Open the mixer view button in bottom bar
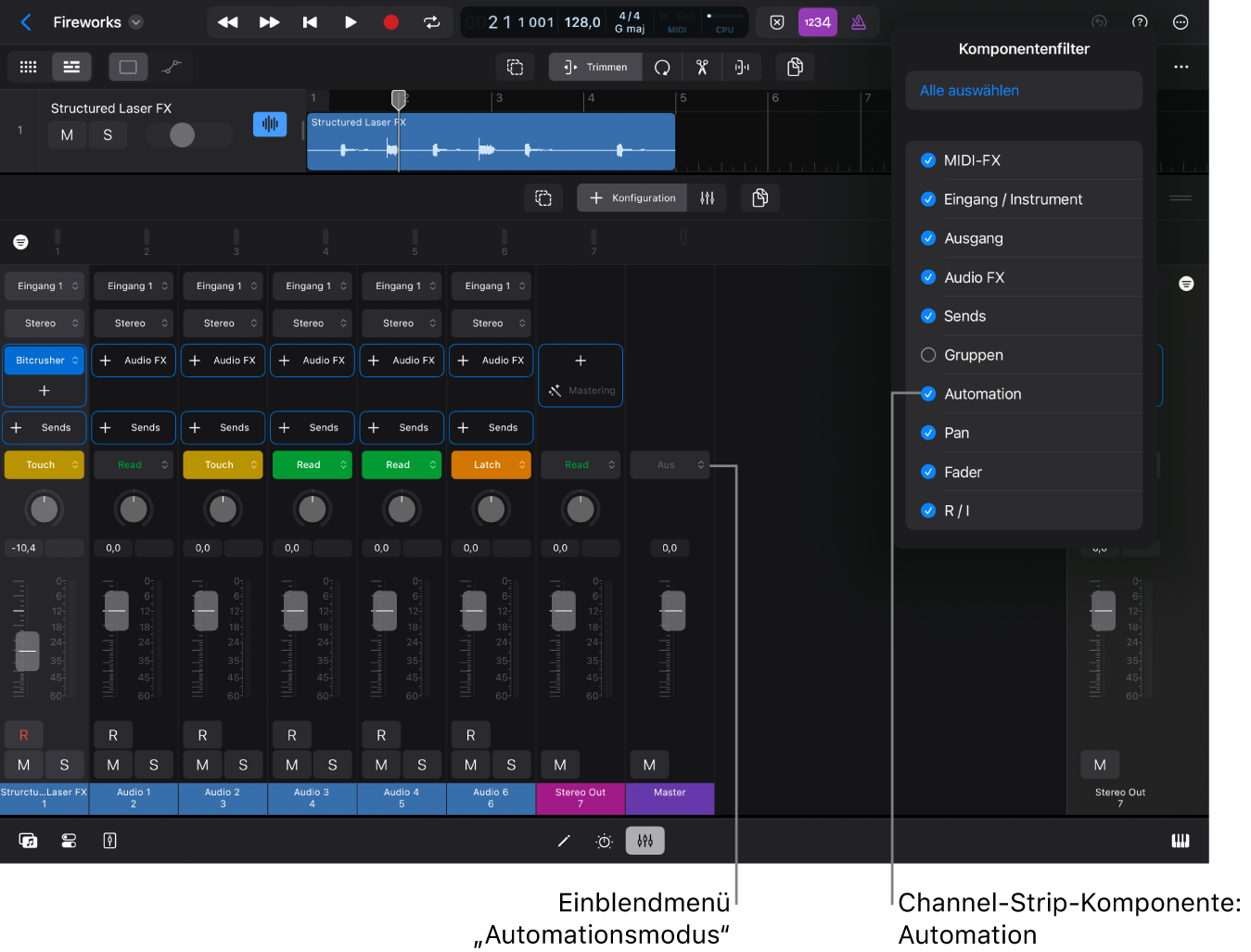Image resolution: width=1251 pixels, height=952 pixels. (645, 841)
